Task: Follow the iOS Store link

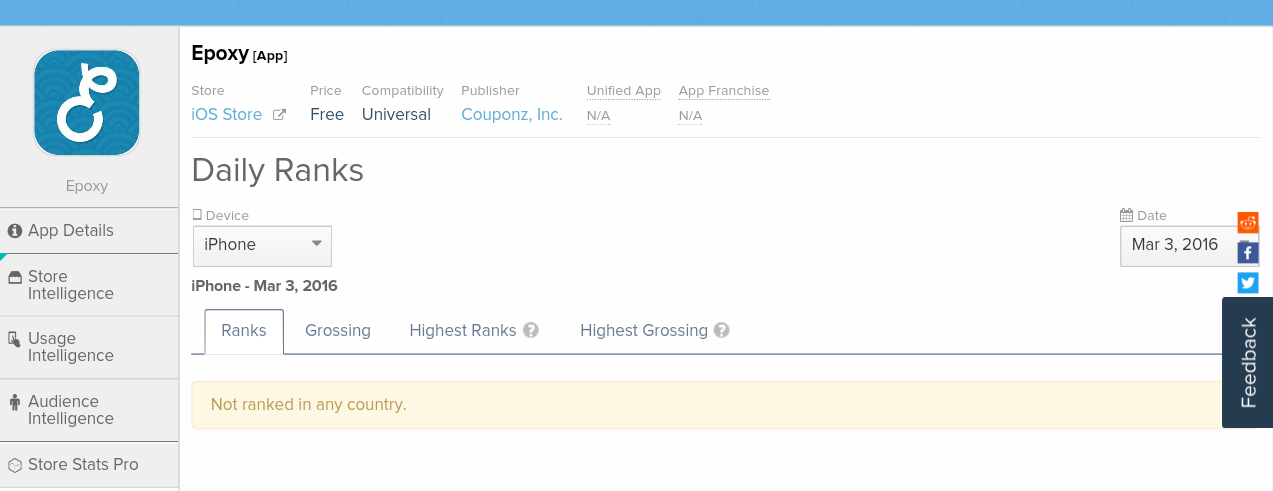Action: tap(227, 115)
